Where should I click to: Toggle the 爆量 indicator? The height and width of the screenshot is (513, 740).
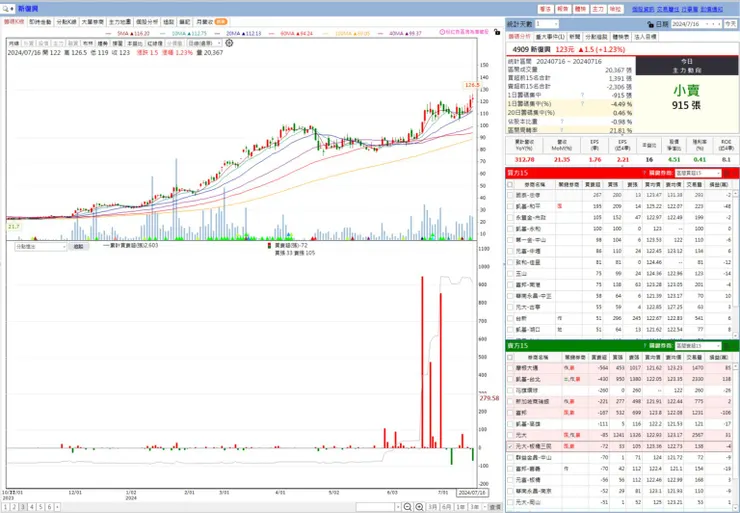pos(117,43)
